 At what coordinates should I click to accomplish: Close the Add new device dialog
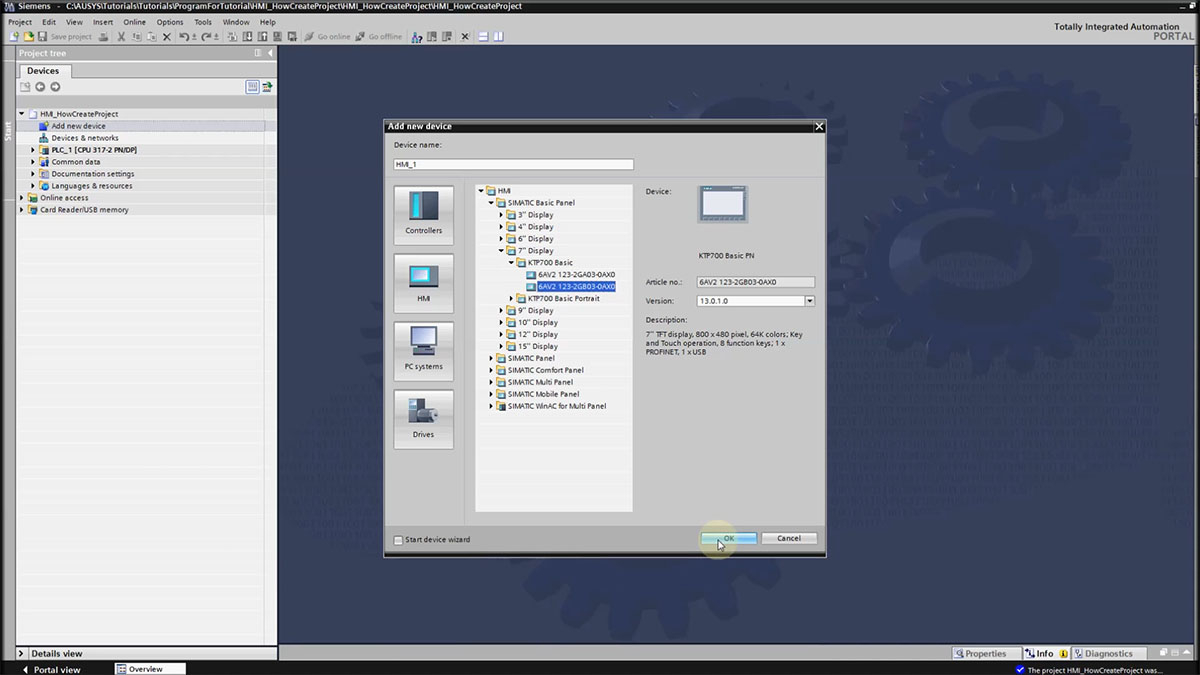[819, 127]
